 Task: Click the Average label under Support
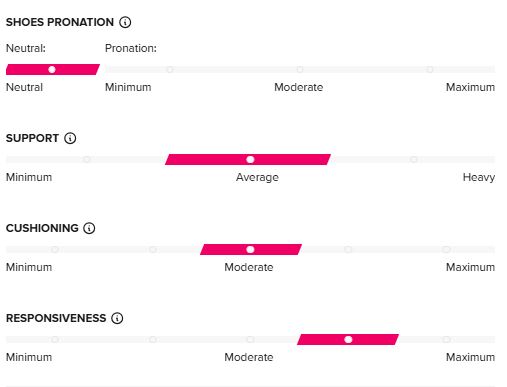click(x=257, y=177)
